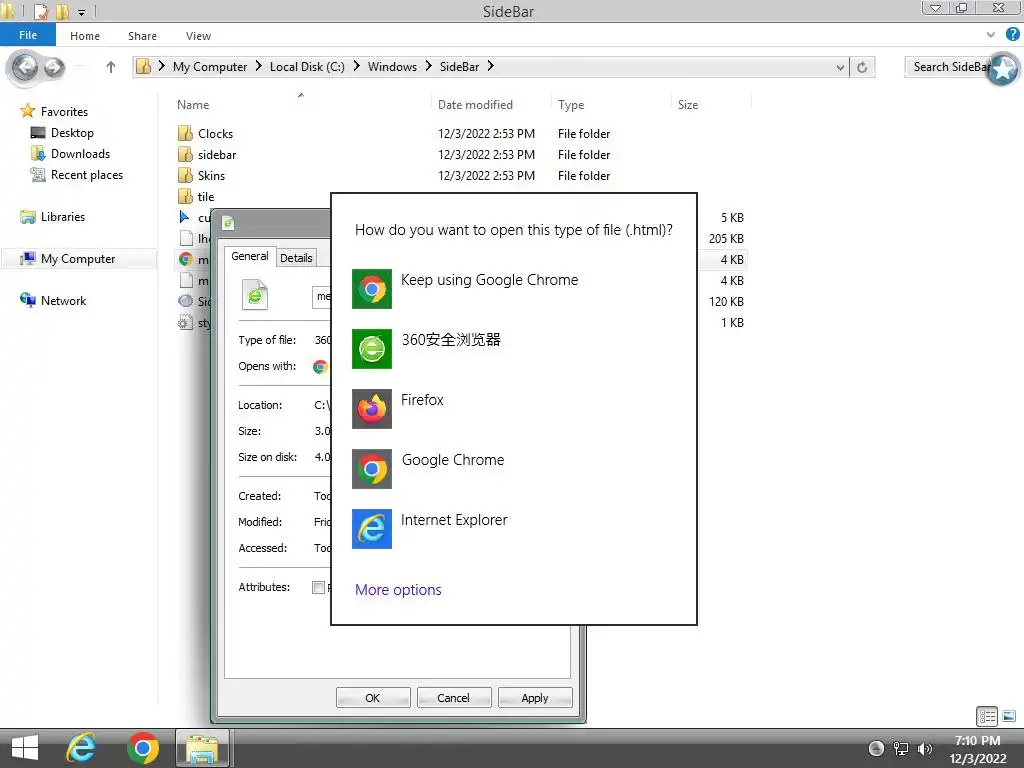This screenshot has width=1024, height=768.
Task: Switch to large icons view layout
Action: point(1009,716)
